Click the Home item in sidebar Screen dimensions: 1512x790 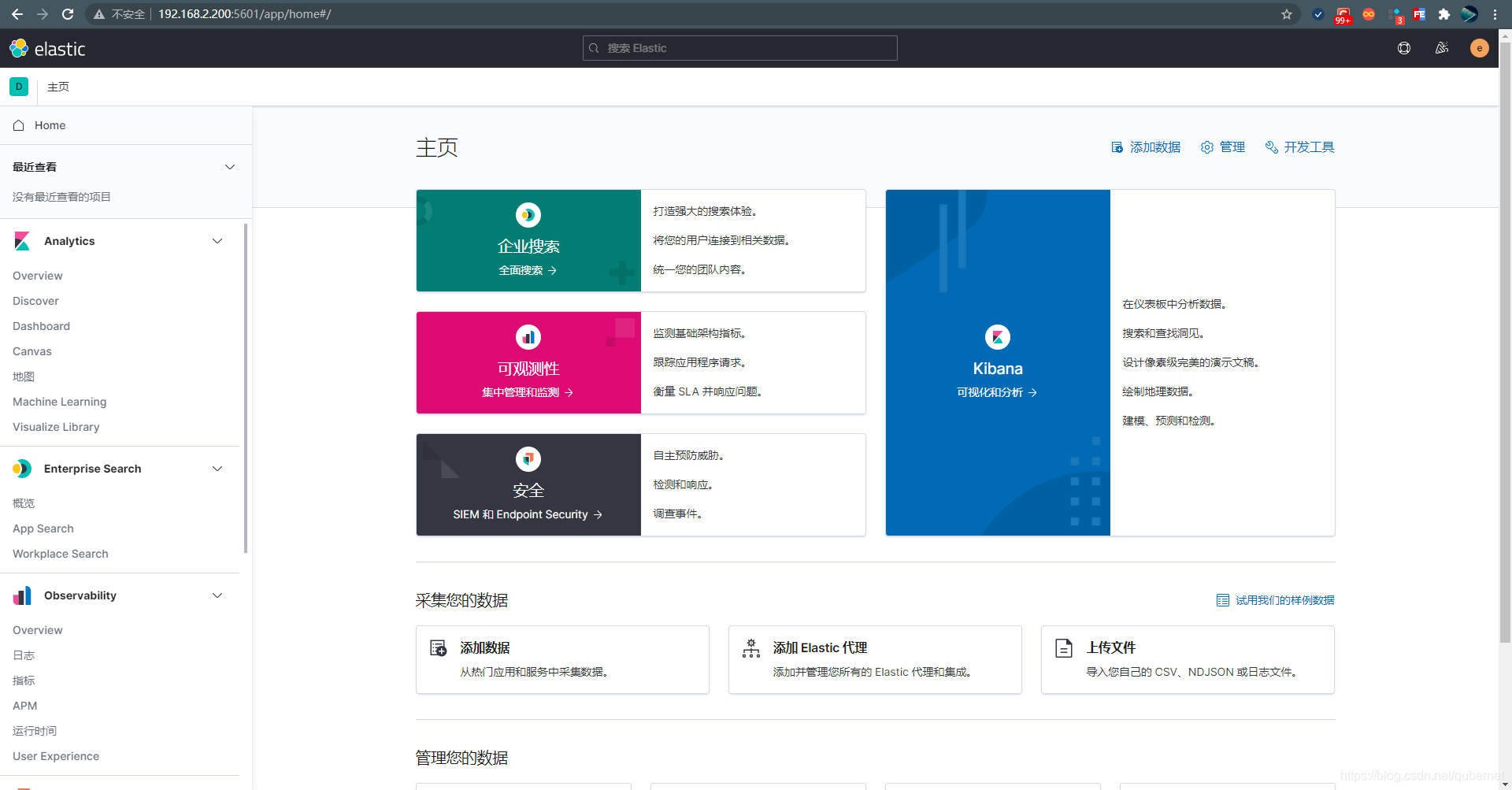126,125
